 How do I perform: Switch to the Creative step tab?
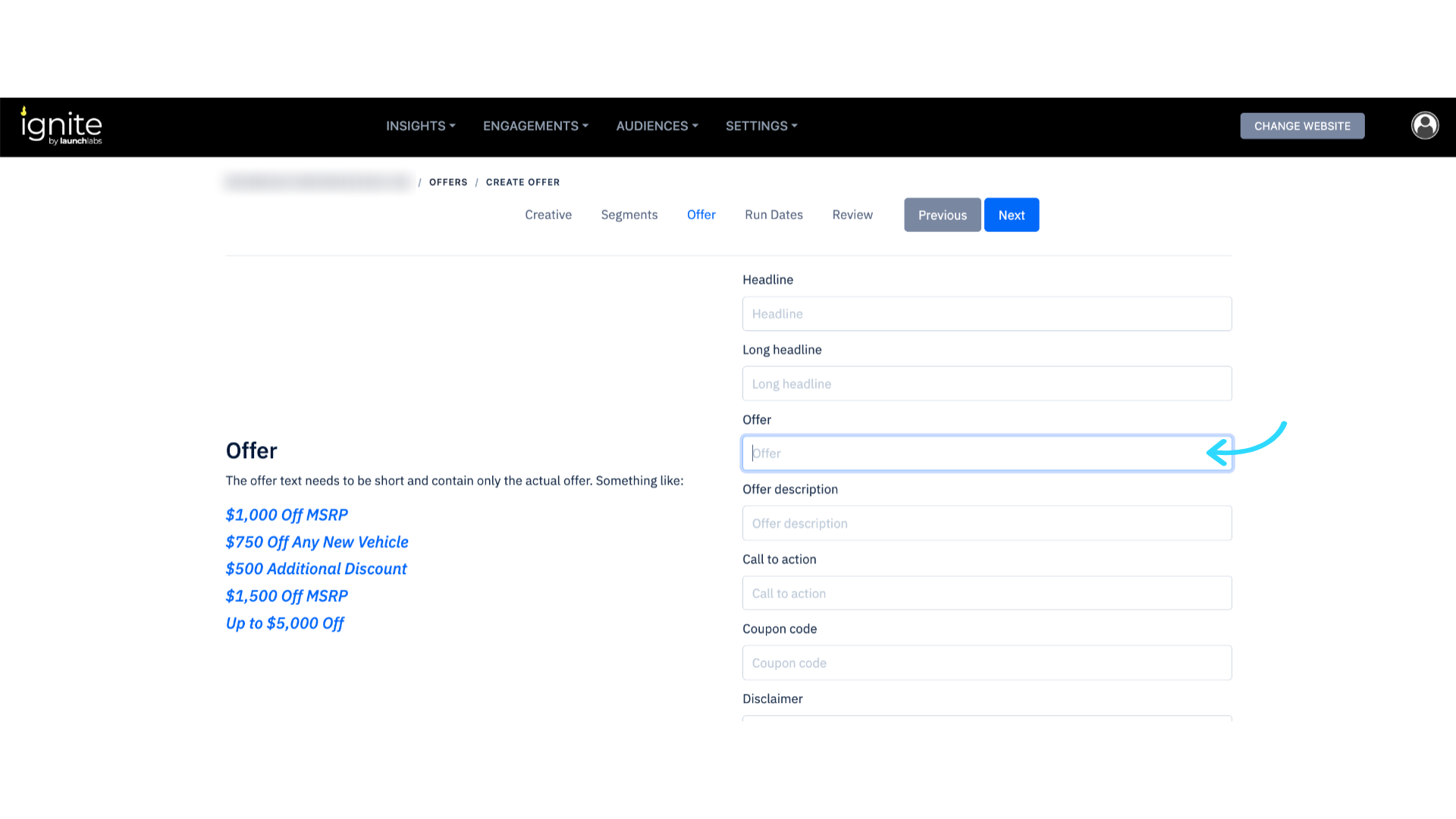tap(548, 215)
